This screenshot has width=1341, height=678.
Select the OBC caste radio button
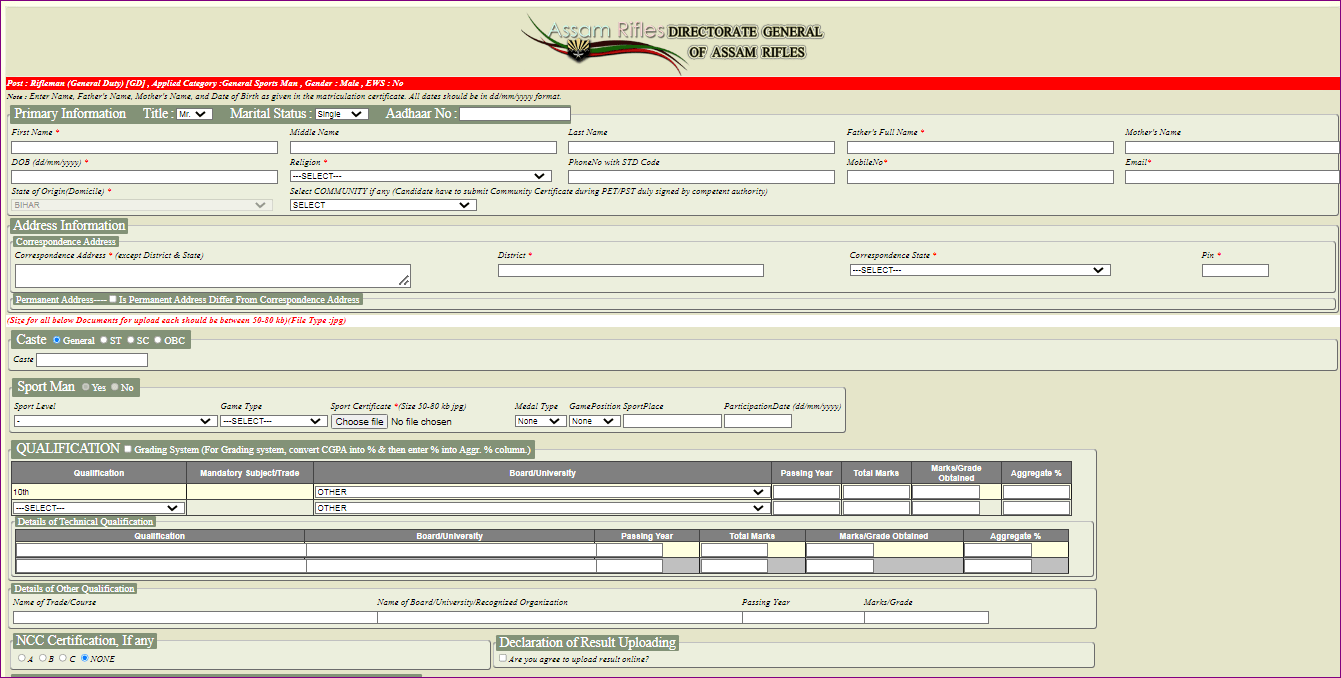pyautogui.click(x=157, y=339)
